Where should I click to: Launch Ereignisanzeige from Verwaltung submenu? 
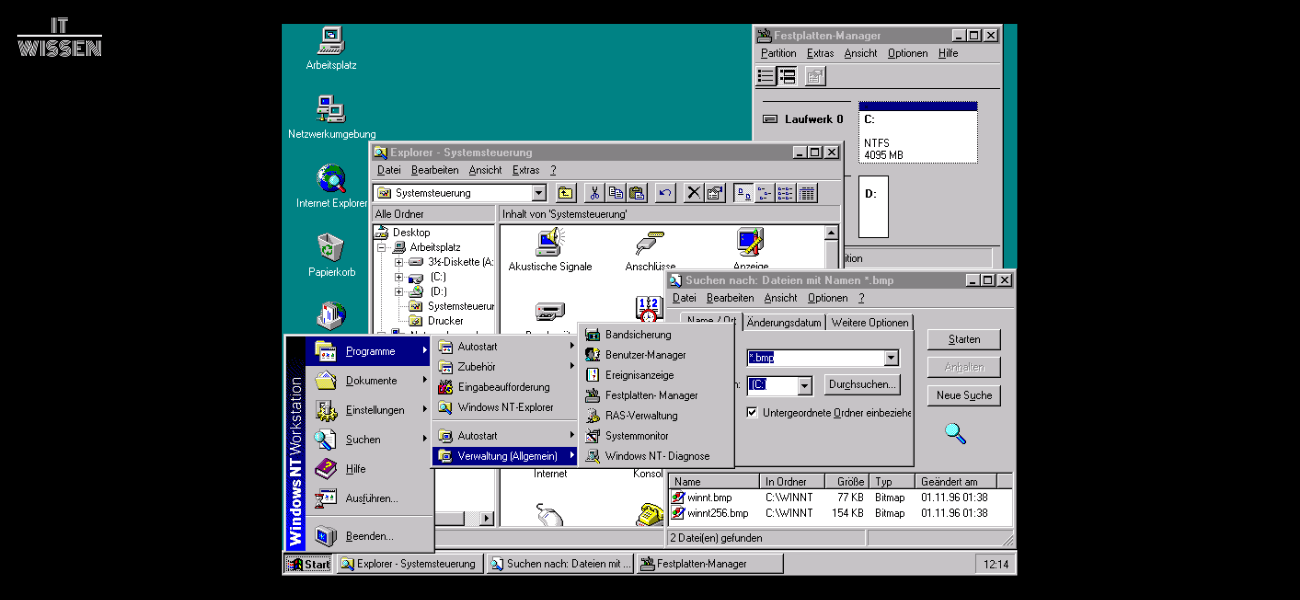pyautogui.click(x=656, y=375)
